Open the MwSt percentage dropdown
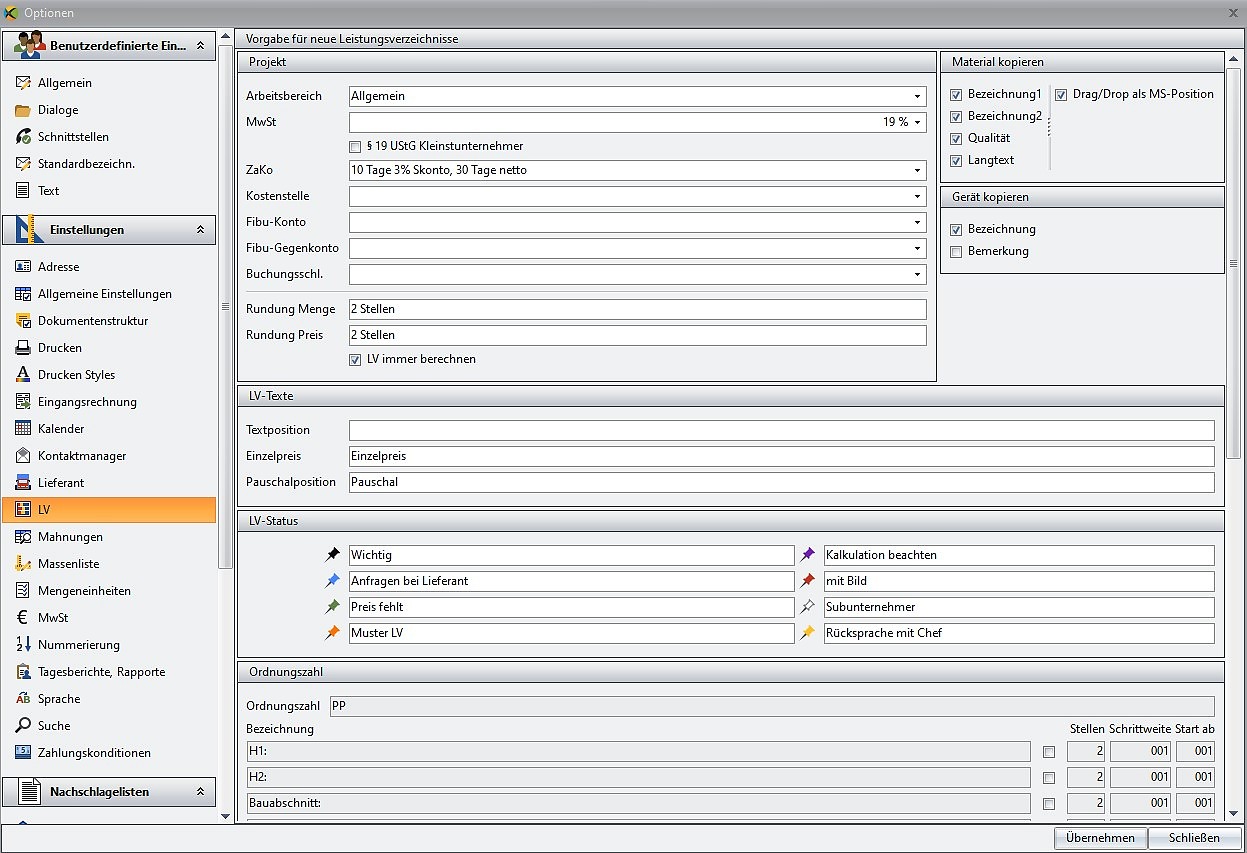 point(917,122)
